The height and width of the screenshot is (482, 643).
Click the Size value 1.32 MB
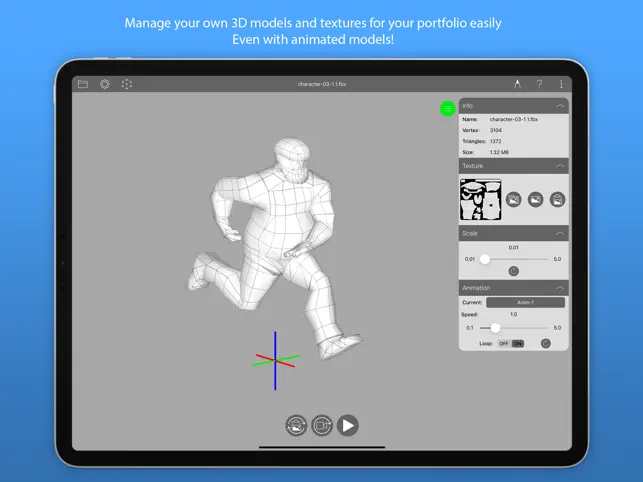(499, 152)
